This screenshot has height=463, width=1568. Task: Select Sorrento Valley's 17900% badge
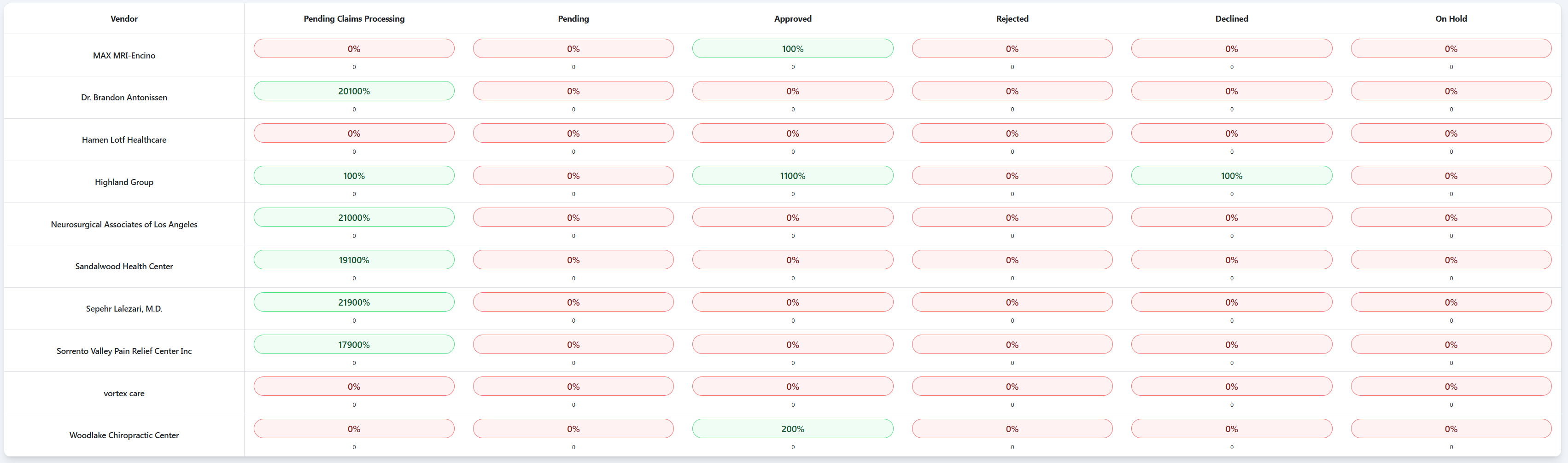tap(353, 344)
